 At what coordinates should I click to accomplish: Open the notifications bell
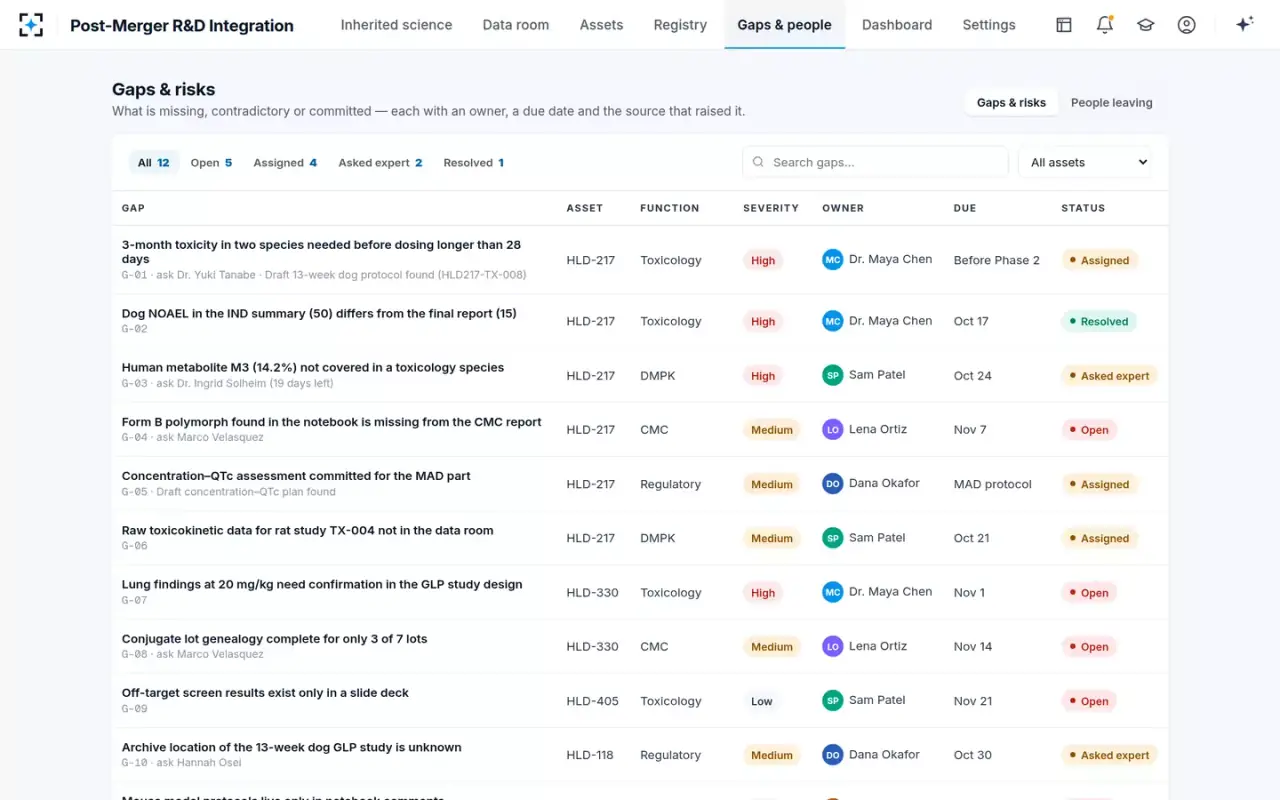pos(1105,25)
